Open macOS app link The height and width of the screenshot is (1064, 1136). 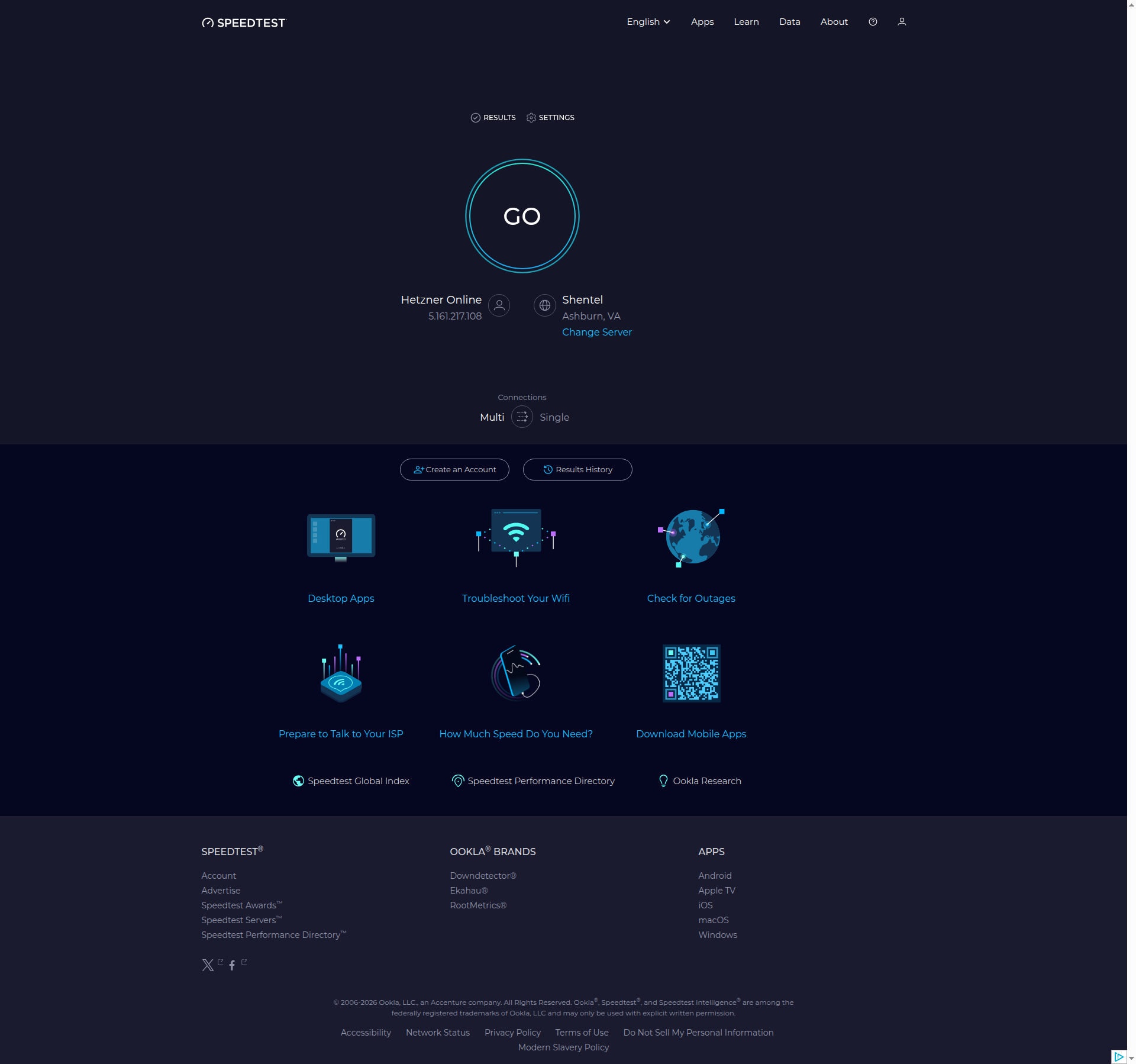[714, 920]
